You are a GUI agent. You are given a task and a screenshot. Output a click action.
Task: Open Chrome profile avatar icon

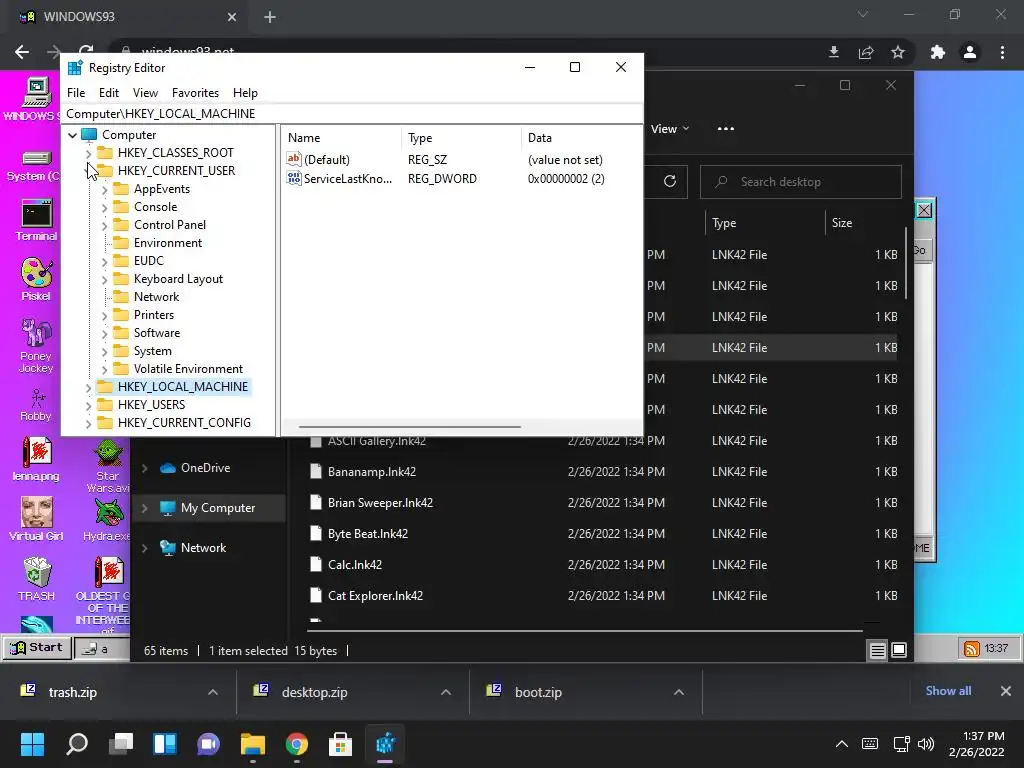tap(970, 52)
